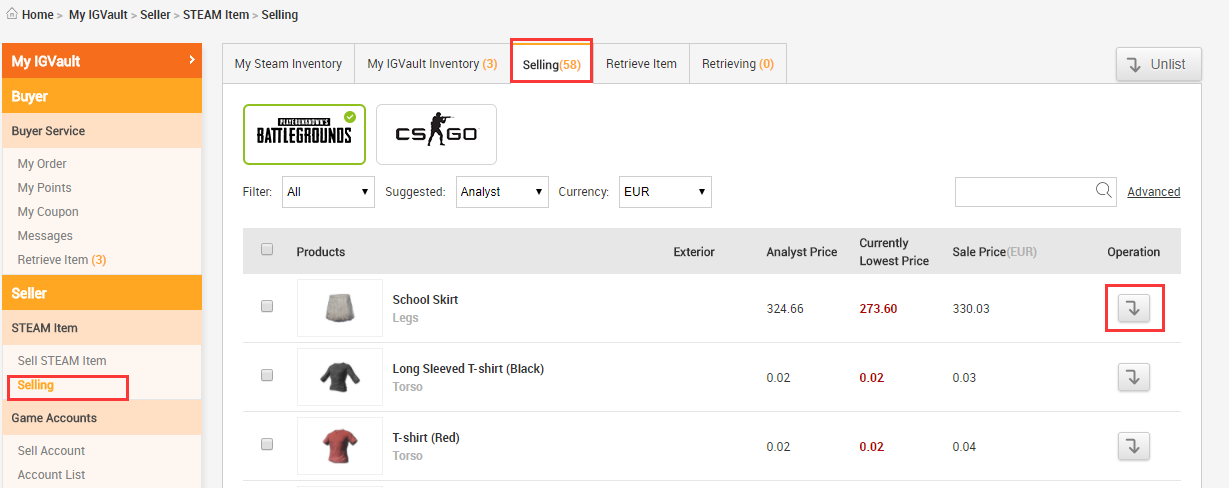Open T-shirt (Red) thumbnail
The width and height of the screenshot is (1229, 488).
click(x=340, y=446)
